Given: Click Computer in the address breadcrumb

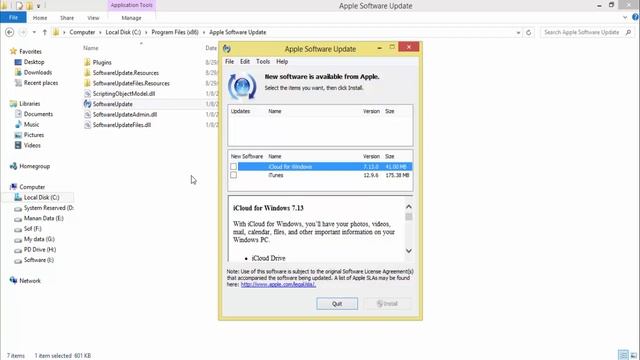Looking at the screenshot, I should coord(82,32).
